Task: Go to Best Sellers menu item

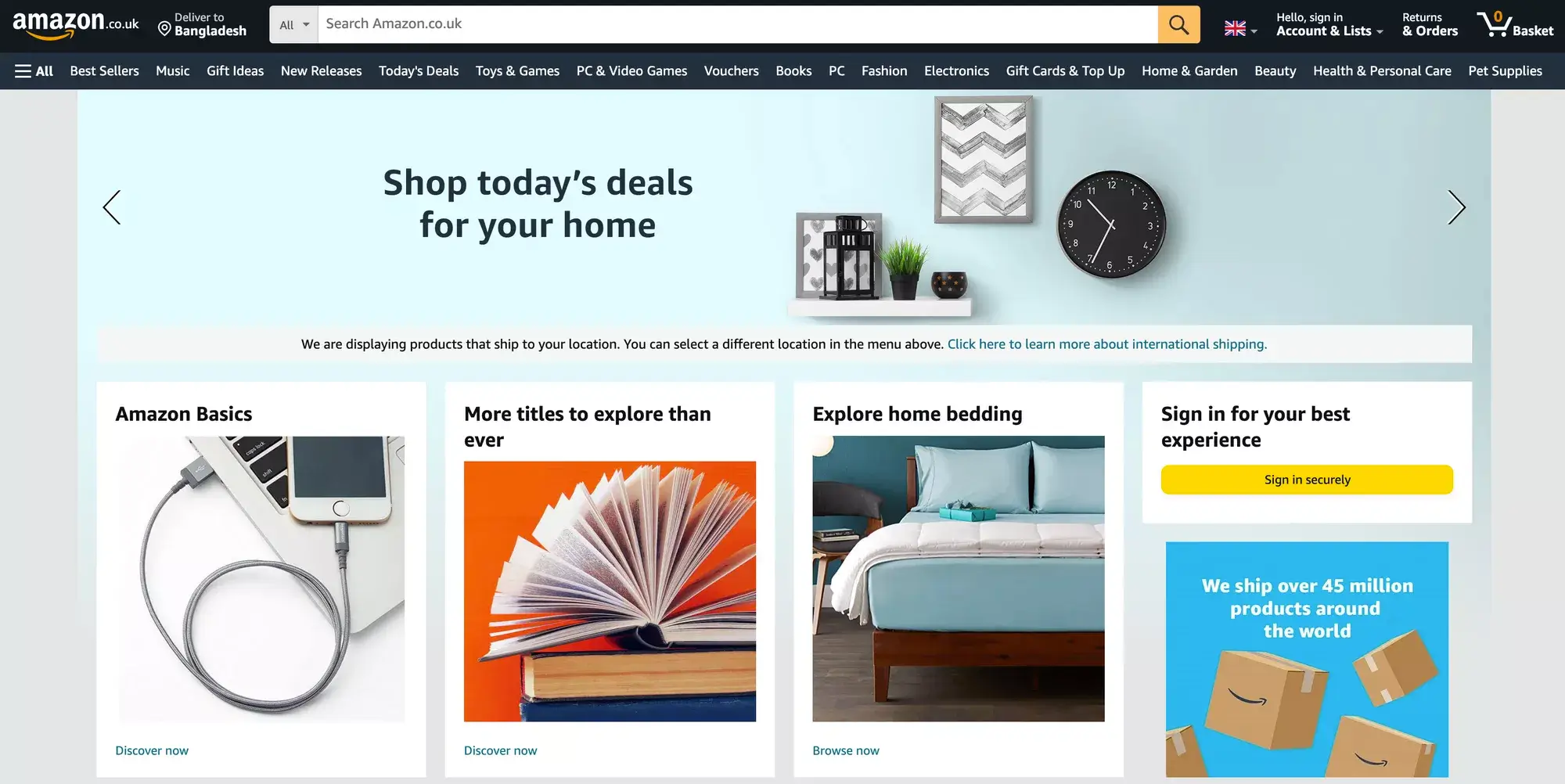Action: [104, 71]
